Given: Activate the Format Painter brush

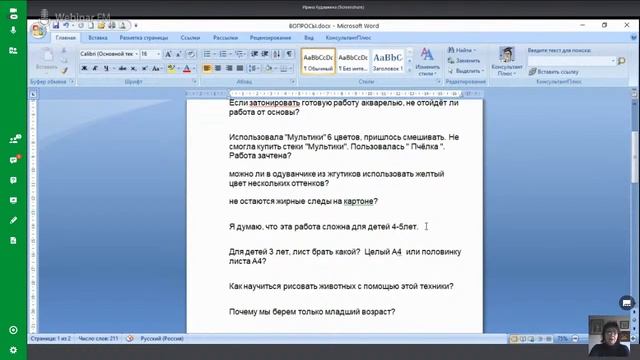Looking at the screenshot, I should click(x=64, y=71).
